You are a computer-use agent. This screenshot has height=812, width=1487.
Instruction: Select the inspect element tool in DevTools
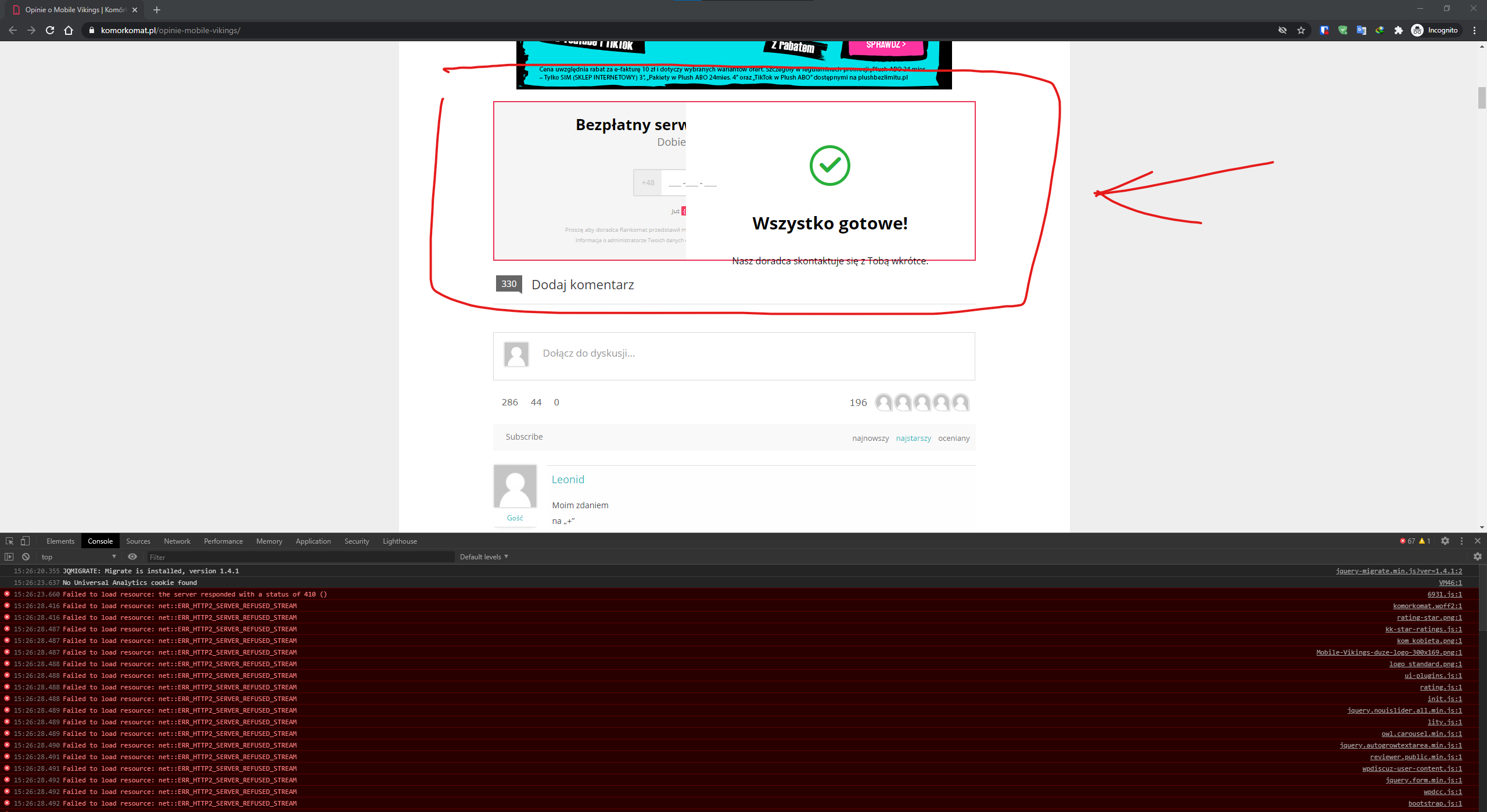click(x=9, y=541)
